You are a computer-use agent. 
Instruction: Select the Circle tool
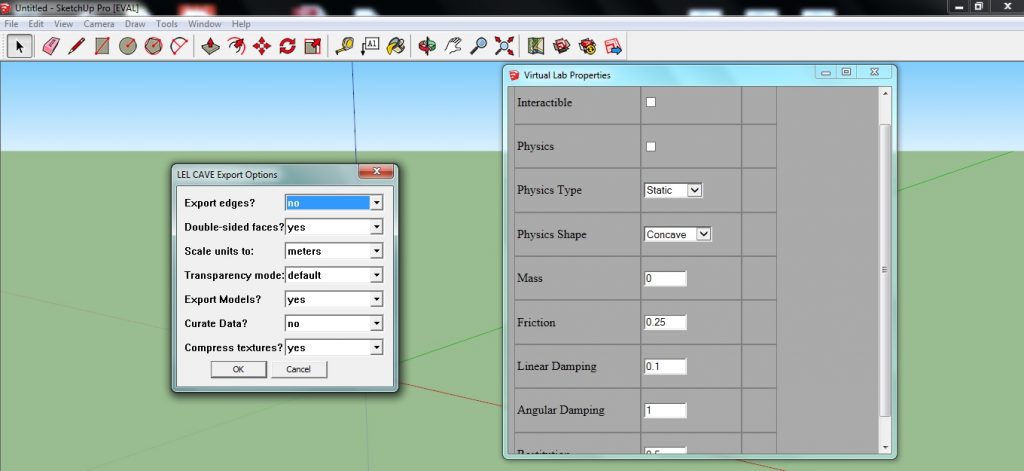(x=127, y=46)
